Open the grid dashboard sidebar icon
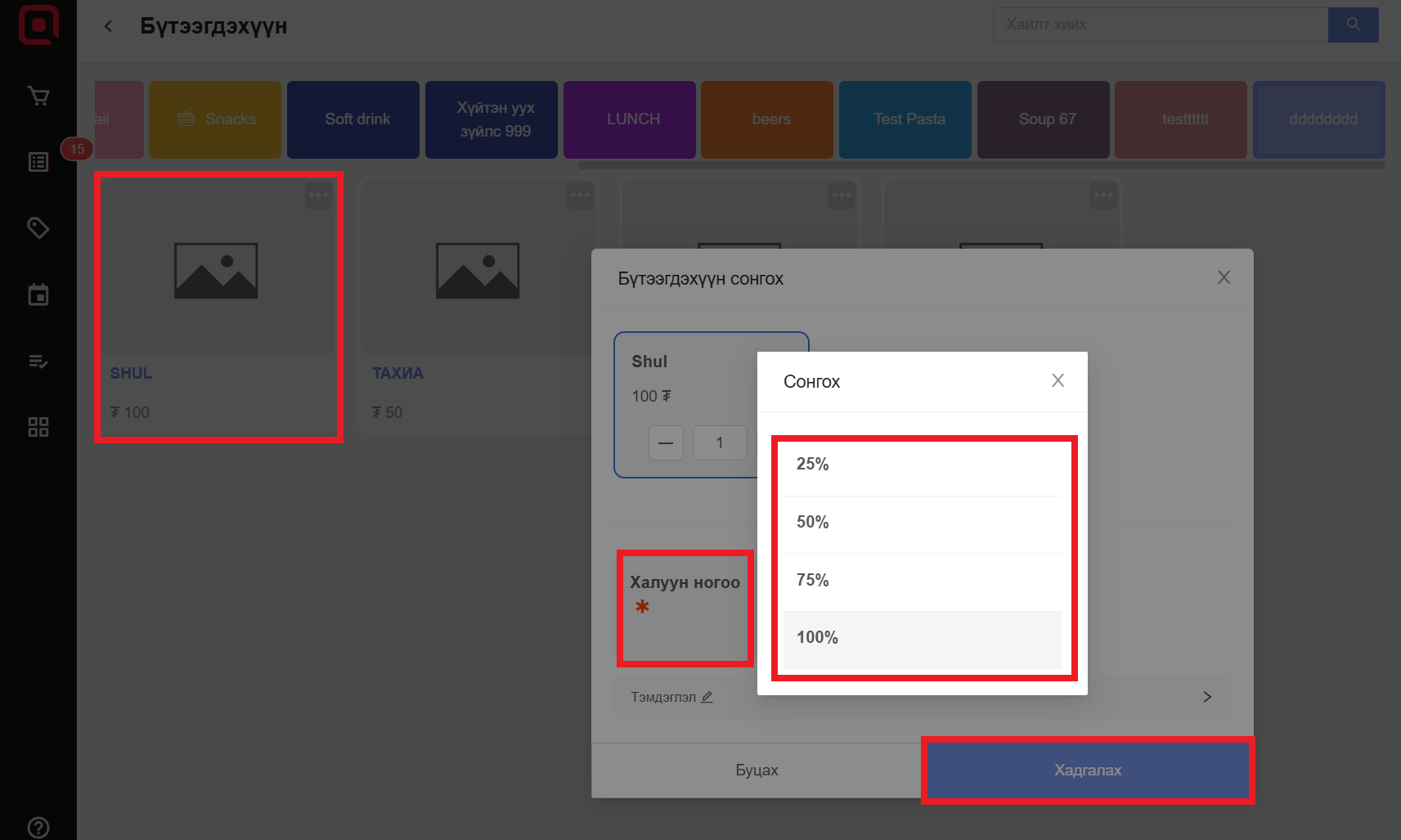The height and width of the screenshot is (840, 1401). point(38,427)
